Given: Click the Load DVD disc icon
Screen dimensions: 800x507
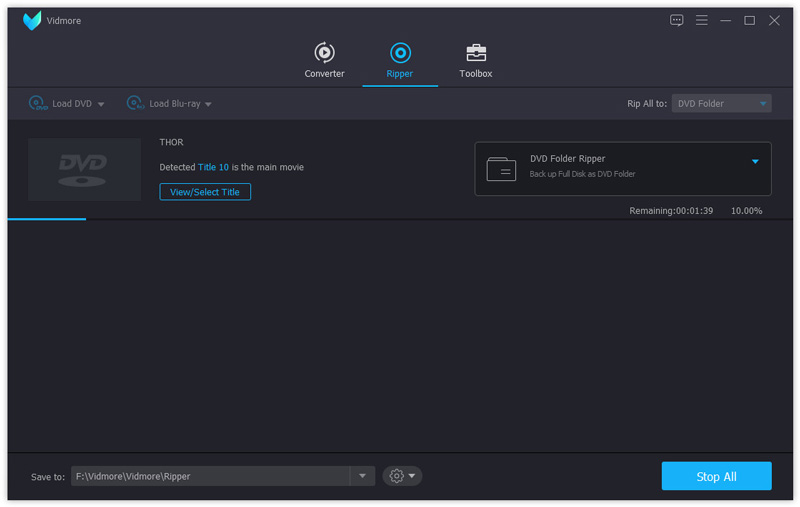Looking at the screenshot, I should click(x=38, y=103).
